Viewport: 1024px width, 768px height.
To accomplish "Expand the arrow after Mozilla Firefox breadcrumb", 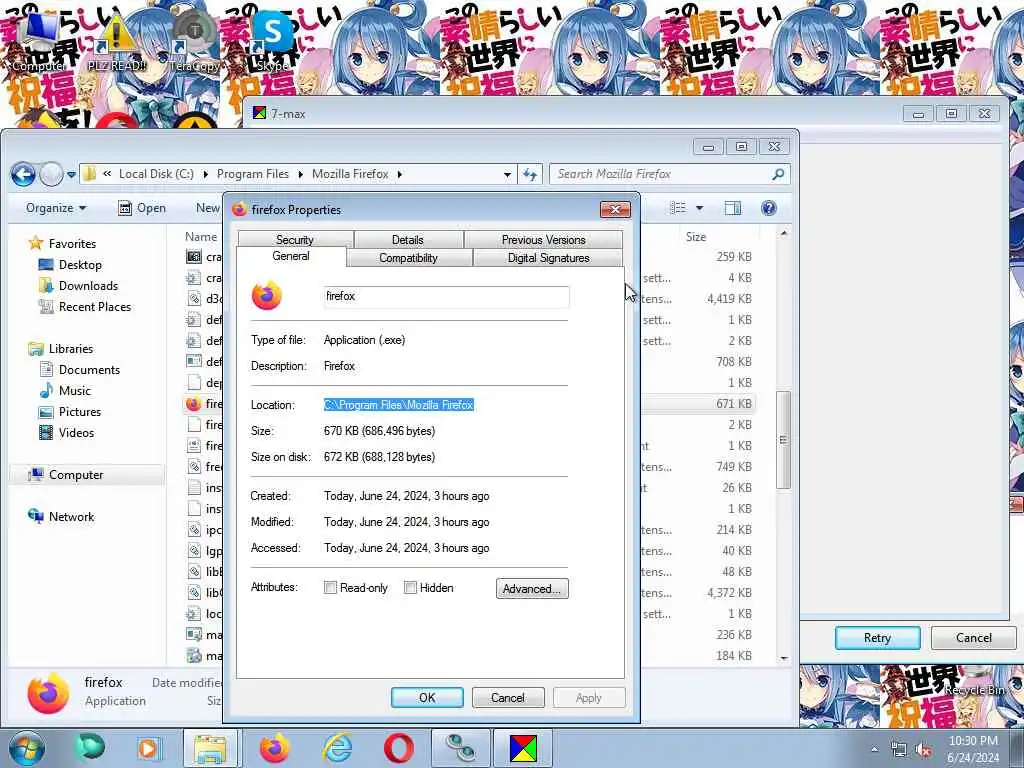I will [399, 174].
